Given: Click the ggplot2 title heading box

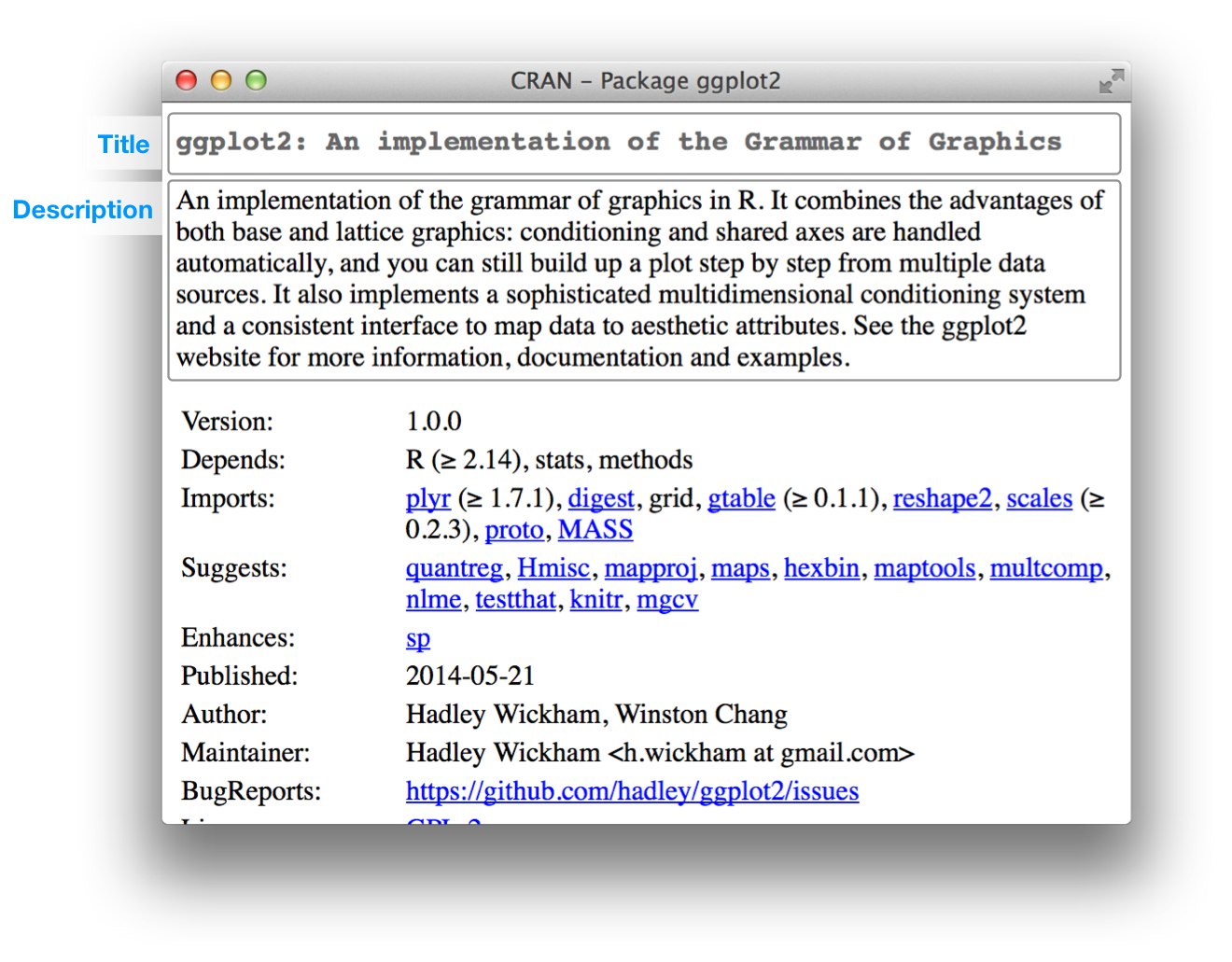Looking at the screenshot, I should coord(644,144).
